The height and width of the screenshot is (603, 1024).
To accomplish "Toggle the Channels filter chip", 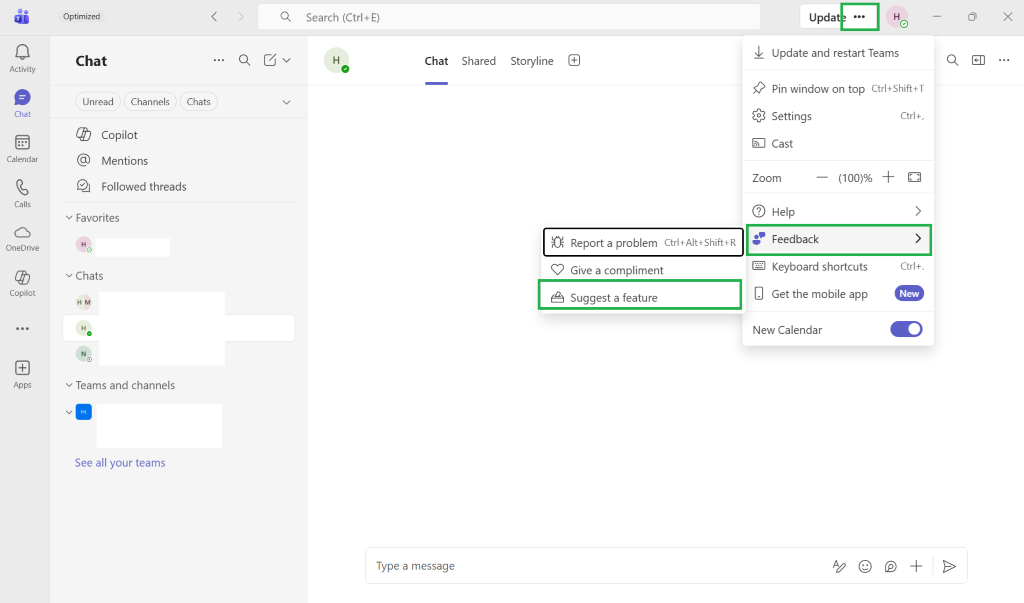I will click(150, 102).
